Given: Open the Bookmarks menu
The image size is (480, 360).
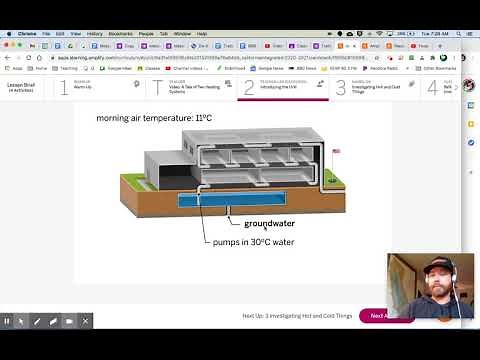Looking at the screenshot, I should coord(120,34).
